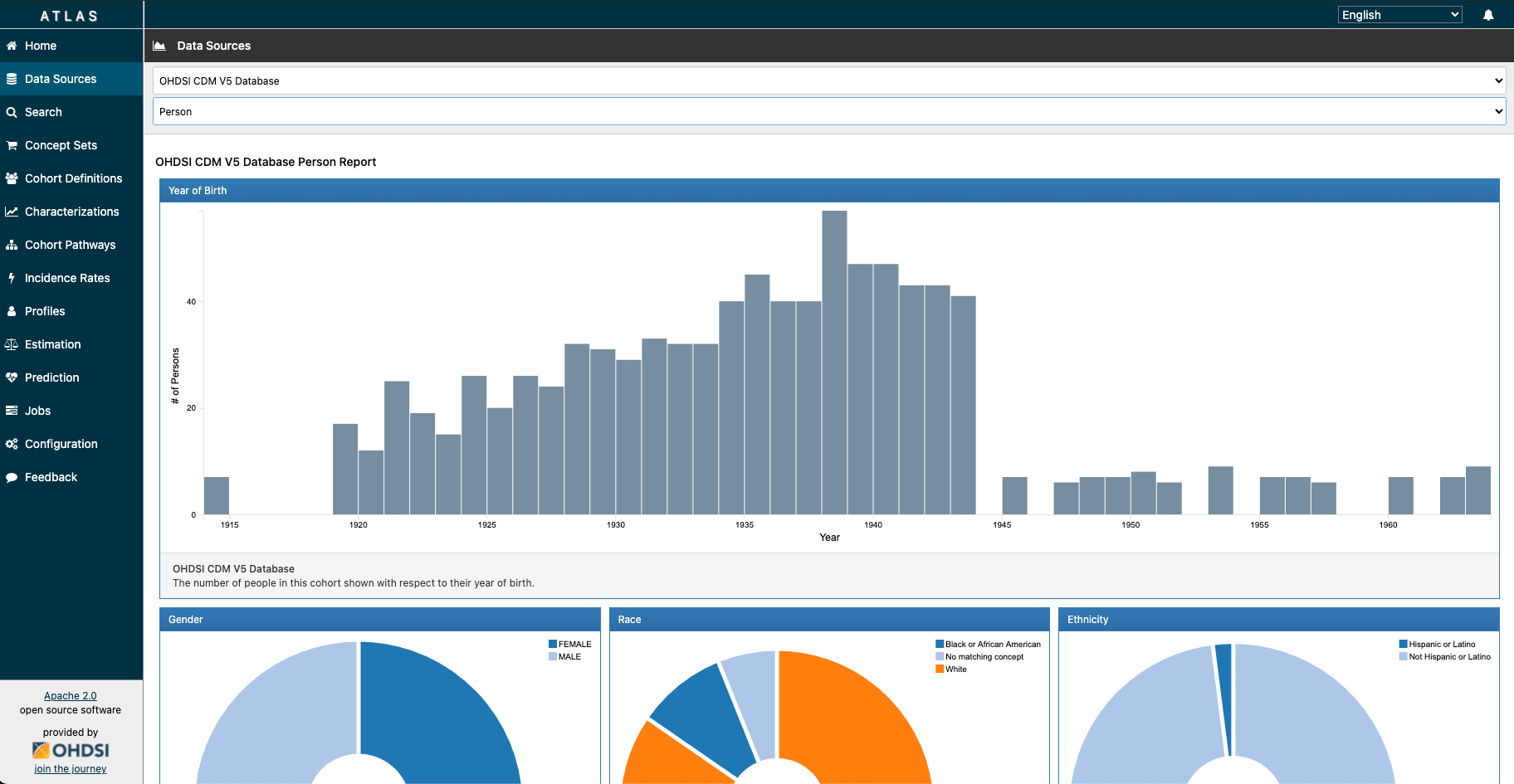Click the tallest bar in Year of Birth chart
The height and width of the screenshot is (784, 1514).
tap(835, 363)
